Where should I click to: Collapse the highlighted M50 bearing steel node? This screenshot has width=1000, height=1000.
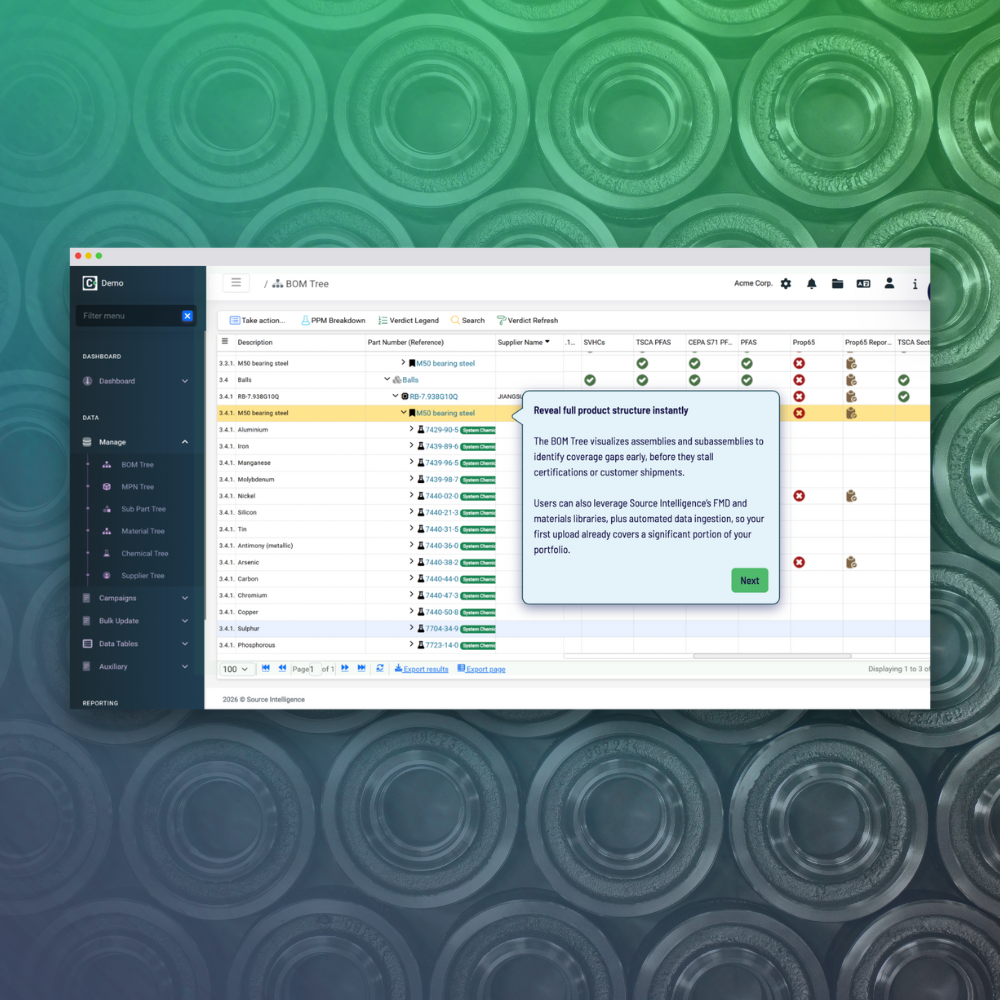(403, 412)
